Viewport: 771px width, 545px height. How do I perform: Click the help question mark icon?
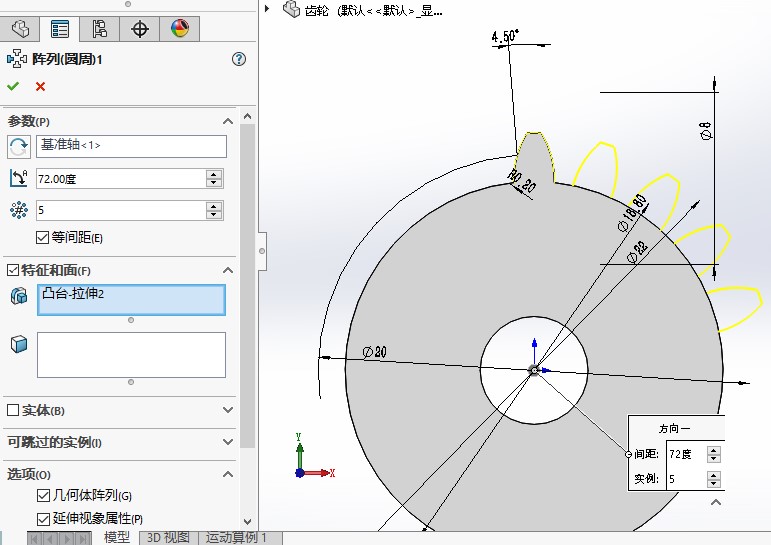pos(238,60)
